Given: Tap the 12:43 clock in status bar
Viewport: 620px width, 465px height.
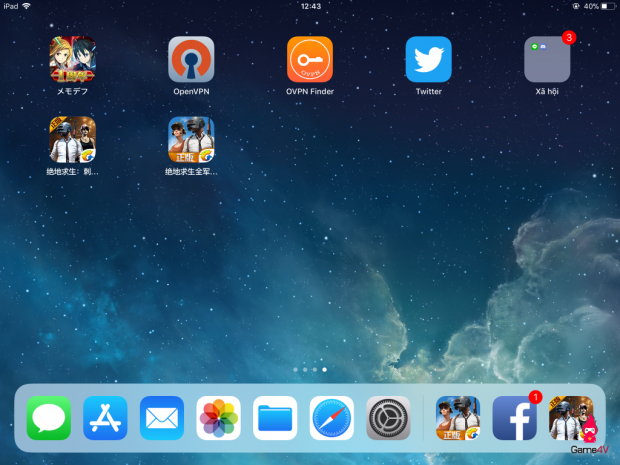Looking at the screenshot, I should click(x=310, y=6).
